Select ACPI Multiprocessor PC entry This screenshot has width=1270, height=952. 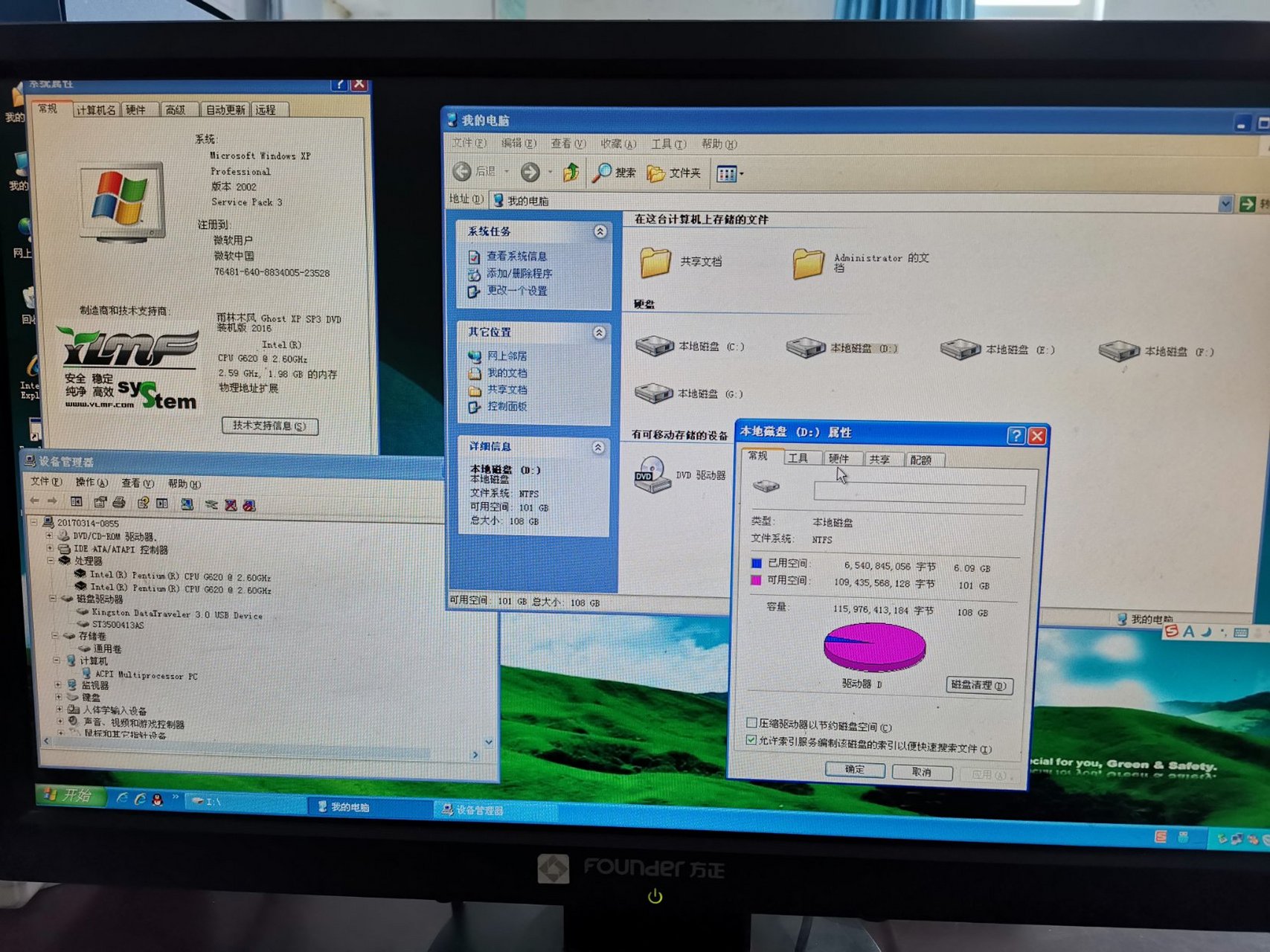tap(147, 675)
